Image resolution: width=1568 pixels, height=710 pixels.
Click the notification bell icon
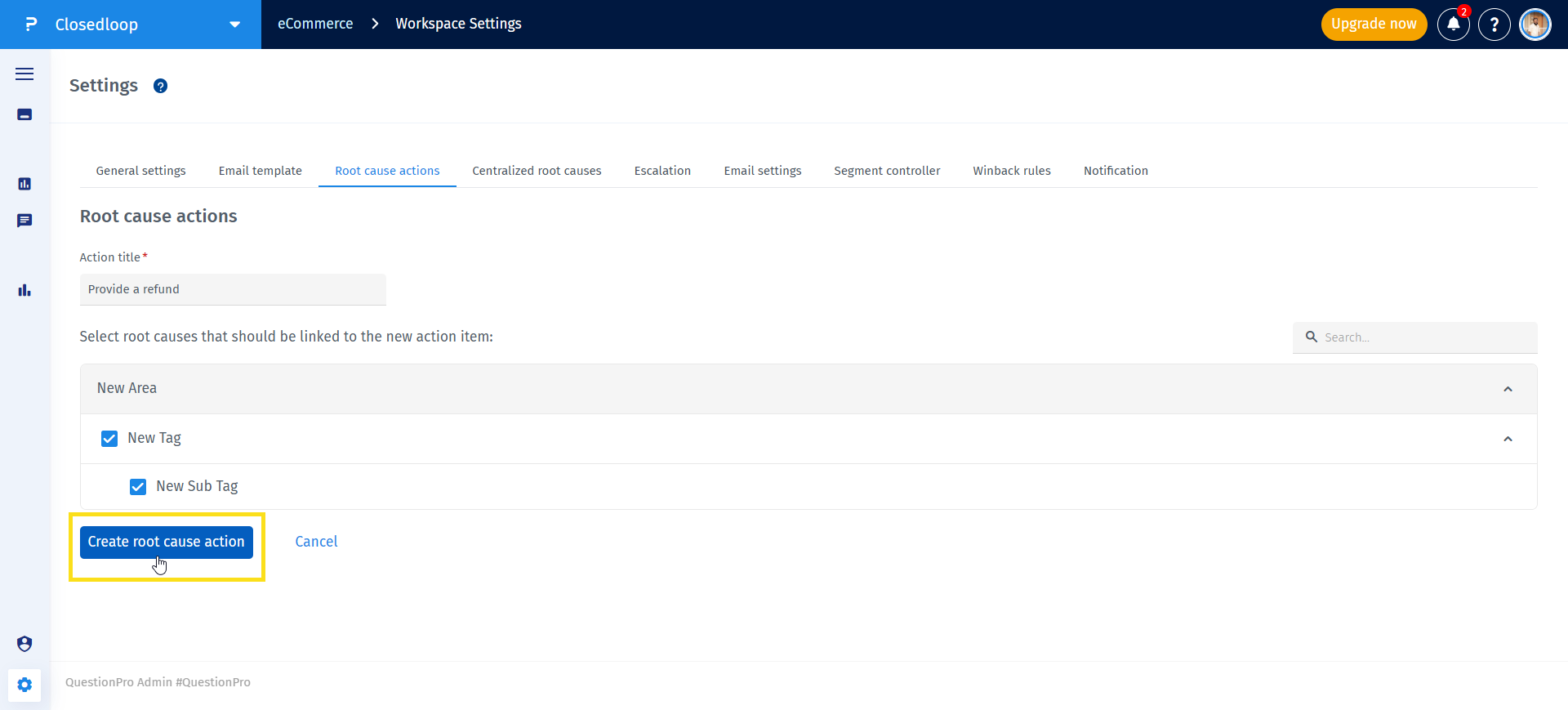click(1454, 25)
